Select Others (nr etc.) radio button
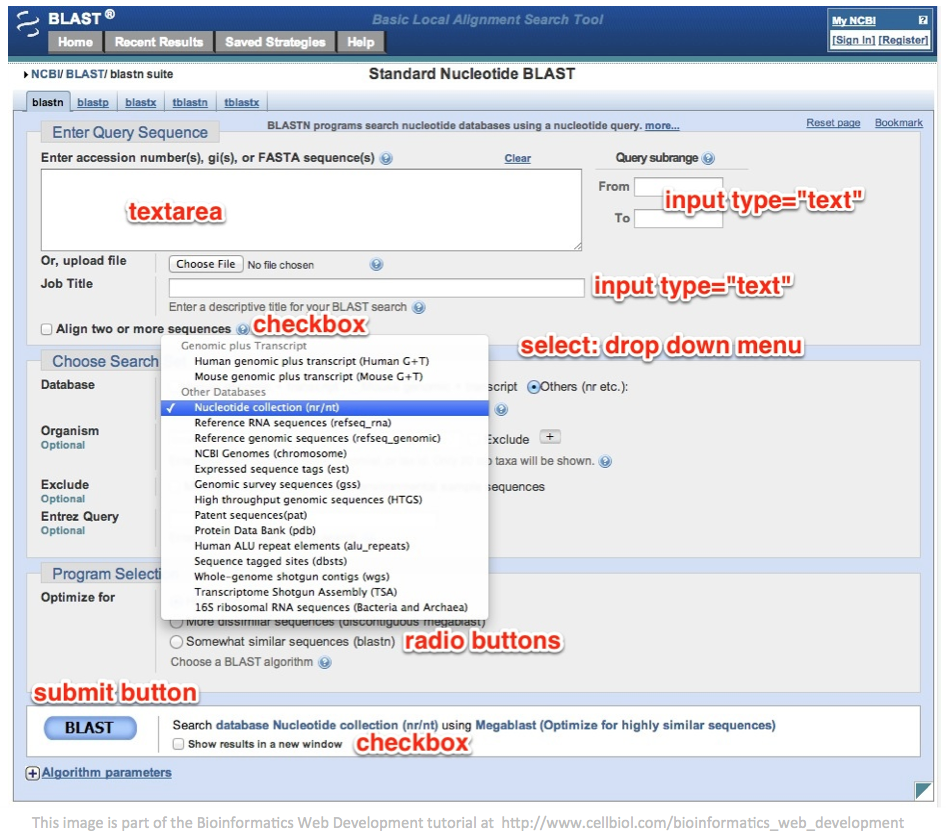 (x=533, y=387)
